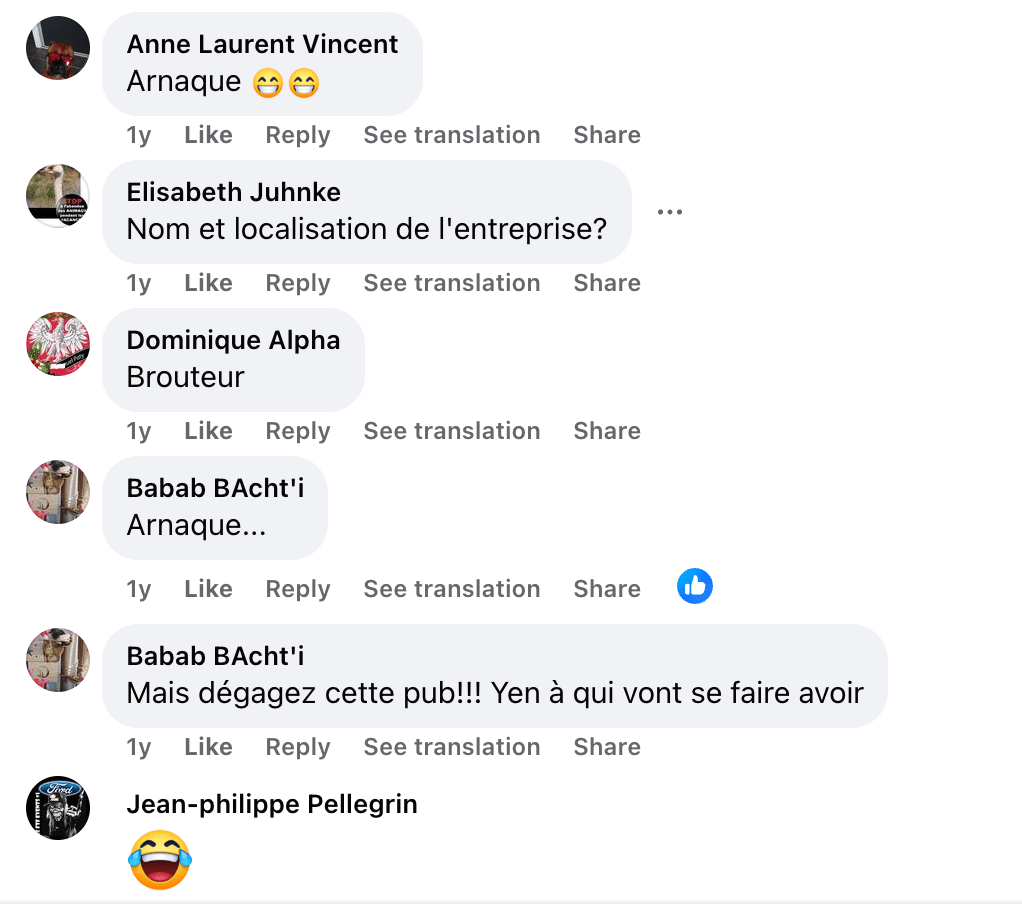The height and width of the screenshot is (904, 1022).
Task: Like Dominique Alpha's 'Brouteur' comment
Action: tap(207, 430)
